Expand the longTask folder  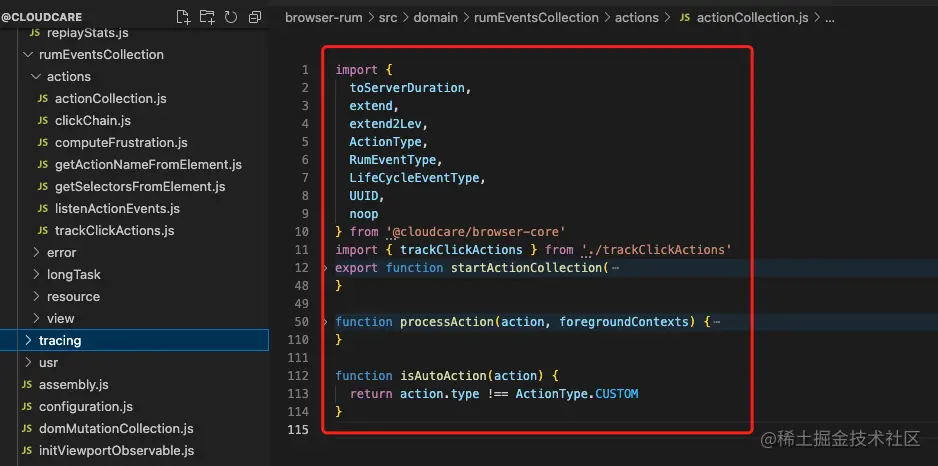pyautogui.click(x=36, y=275)
